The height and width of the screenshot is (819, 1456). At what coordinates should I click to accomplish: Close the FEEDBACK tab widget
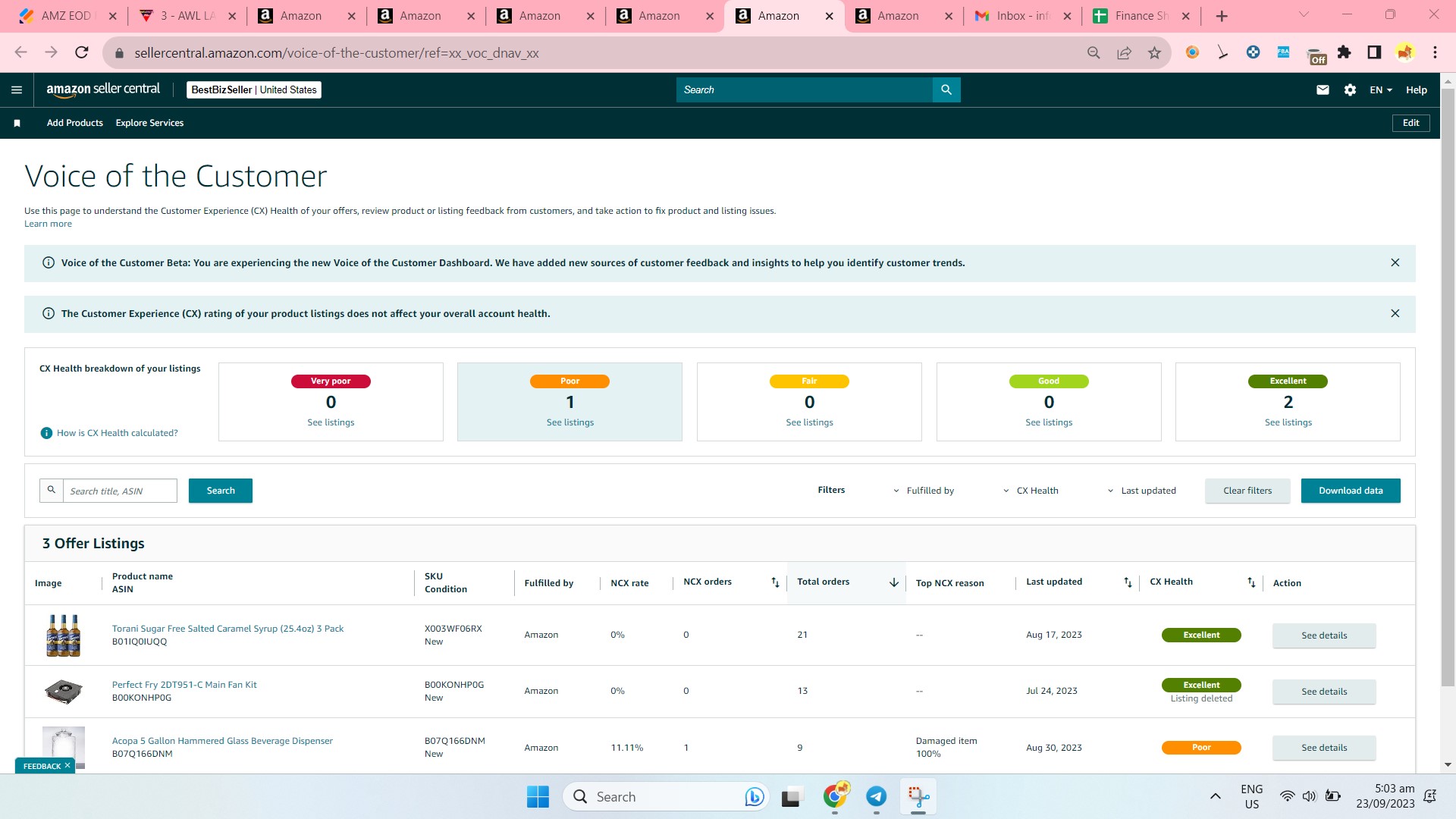click(67, 766)
